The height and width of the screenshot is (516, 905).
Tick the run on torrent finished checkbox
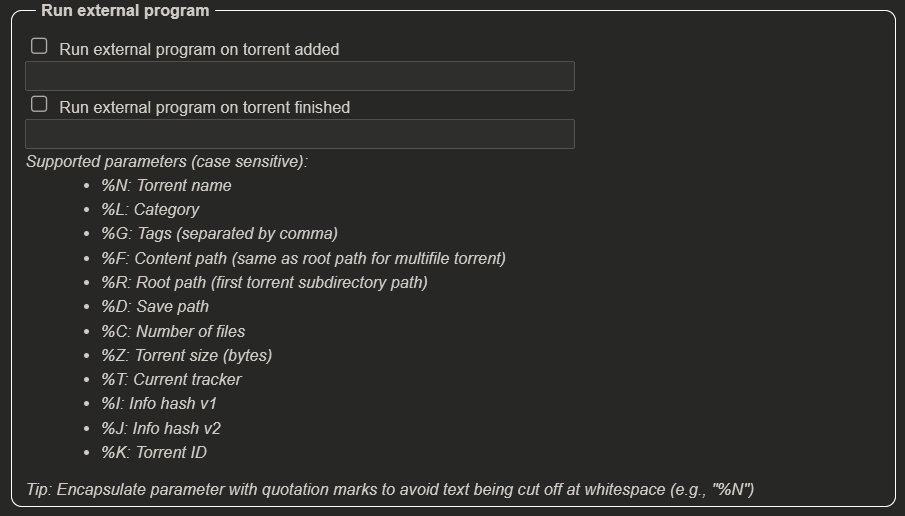39,104
